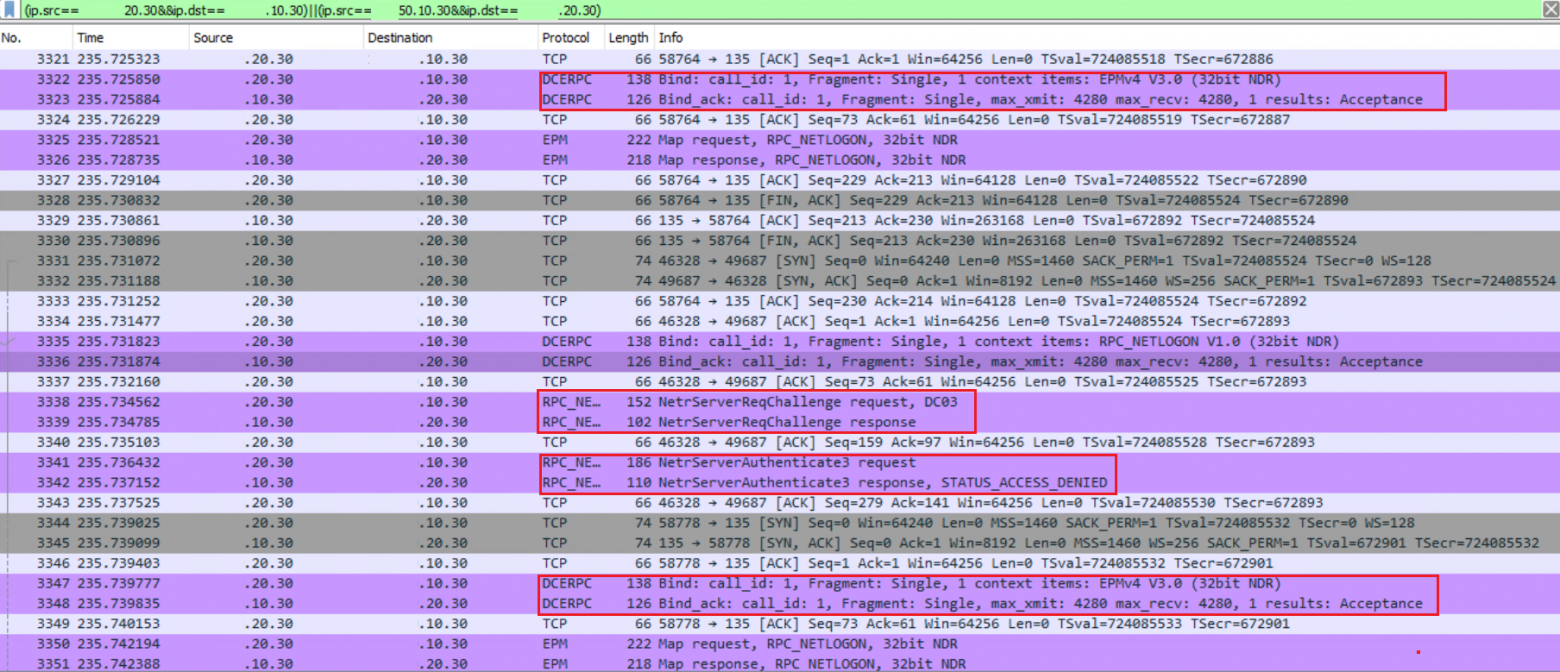
Task: Select packet 3331 SYN to port 49687
Action: coord(780,260)
